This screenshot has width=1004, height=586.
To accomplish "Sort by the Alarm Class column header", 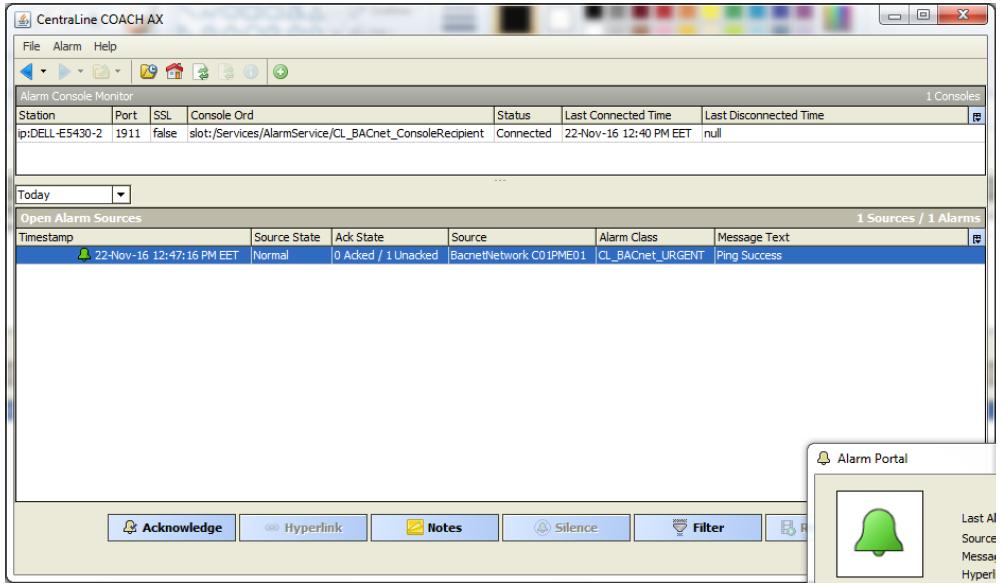I will (655, 237).
